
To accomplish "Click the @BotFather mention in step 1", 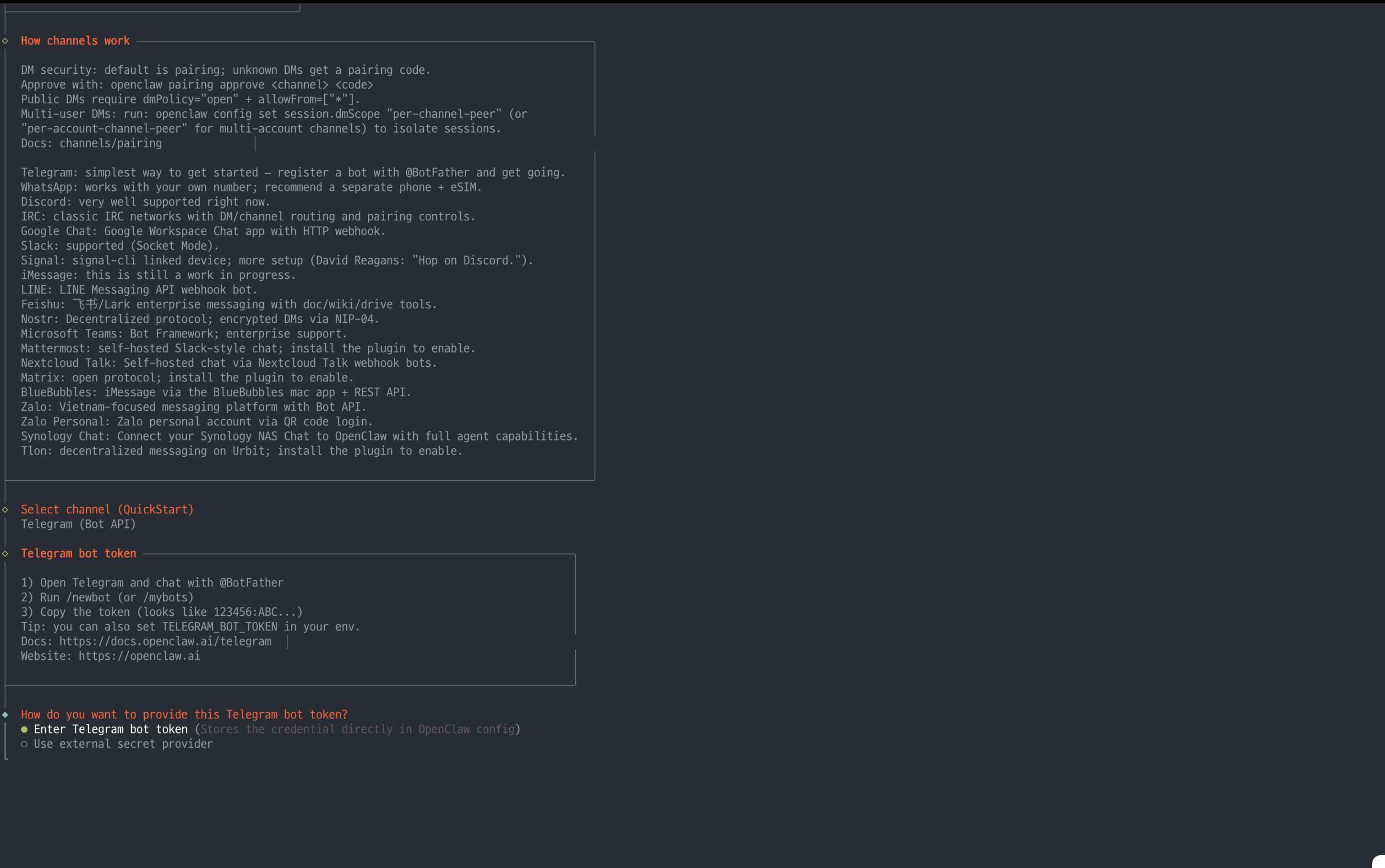I will coord(251,583).
